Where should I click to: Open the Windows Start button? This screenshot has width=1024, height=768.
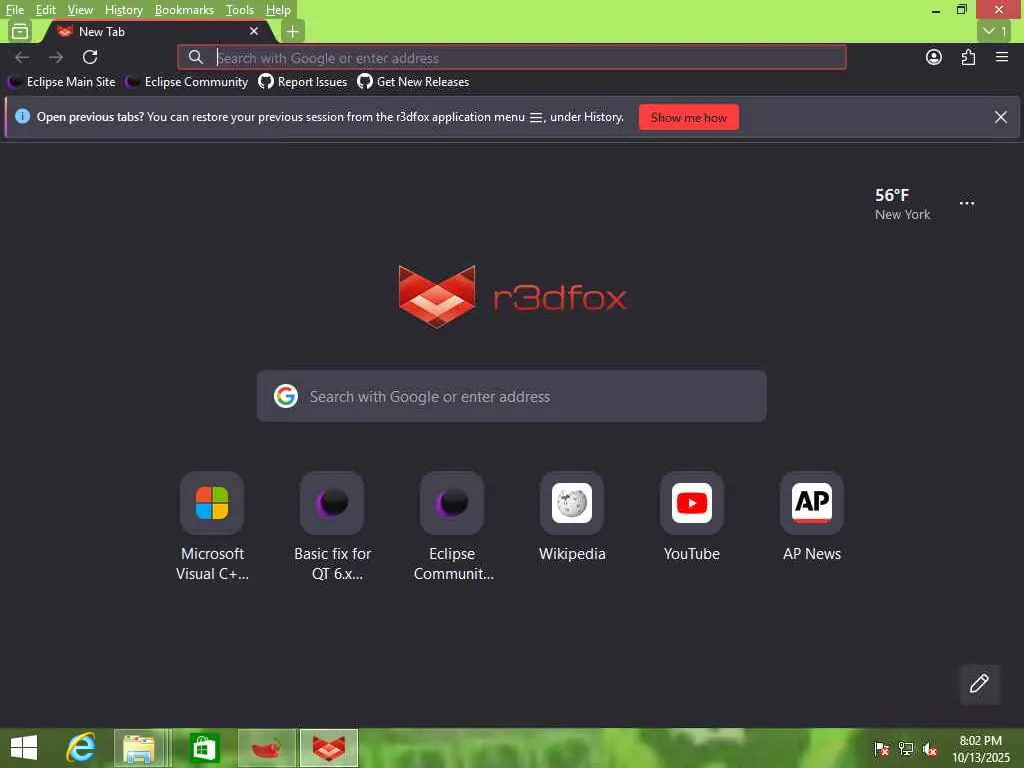[24, 748]
